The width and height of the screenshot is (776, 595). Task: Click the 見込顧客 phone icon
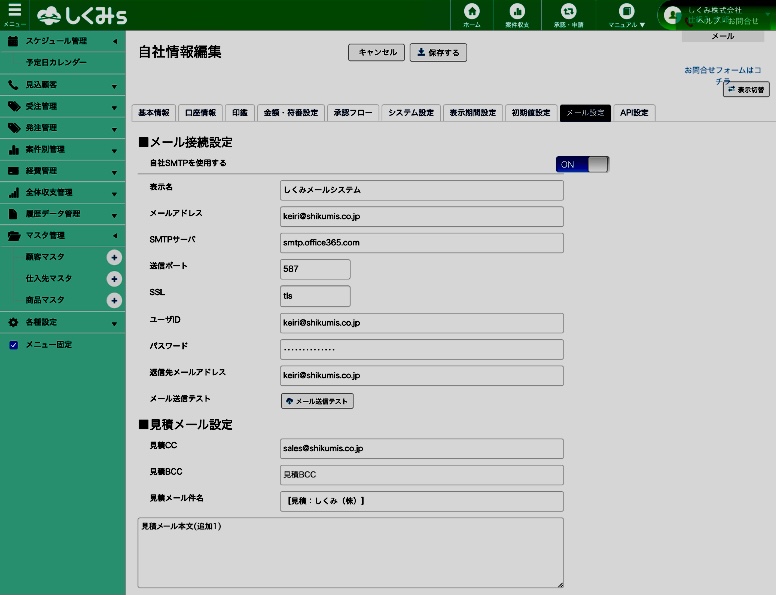(x=13, y=85)
